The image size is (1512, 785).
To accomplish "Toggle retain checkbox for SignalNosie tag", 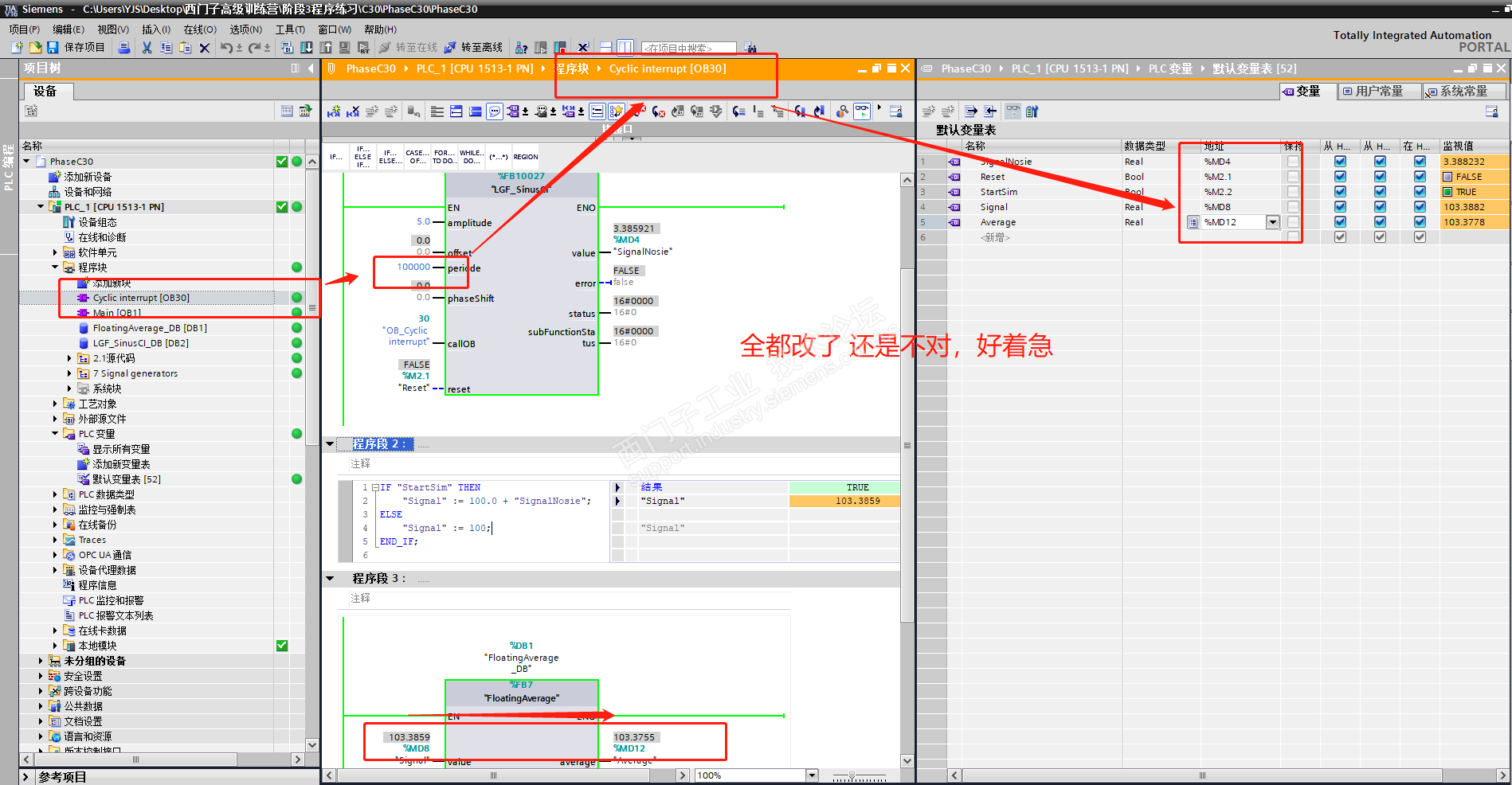I will tap(1293, 162).
